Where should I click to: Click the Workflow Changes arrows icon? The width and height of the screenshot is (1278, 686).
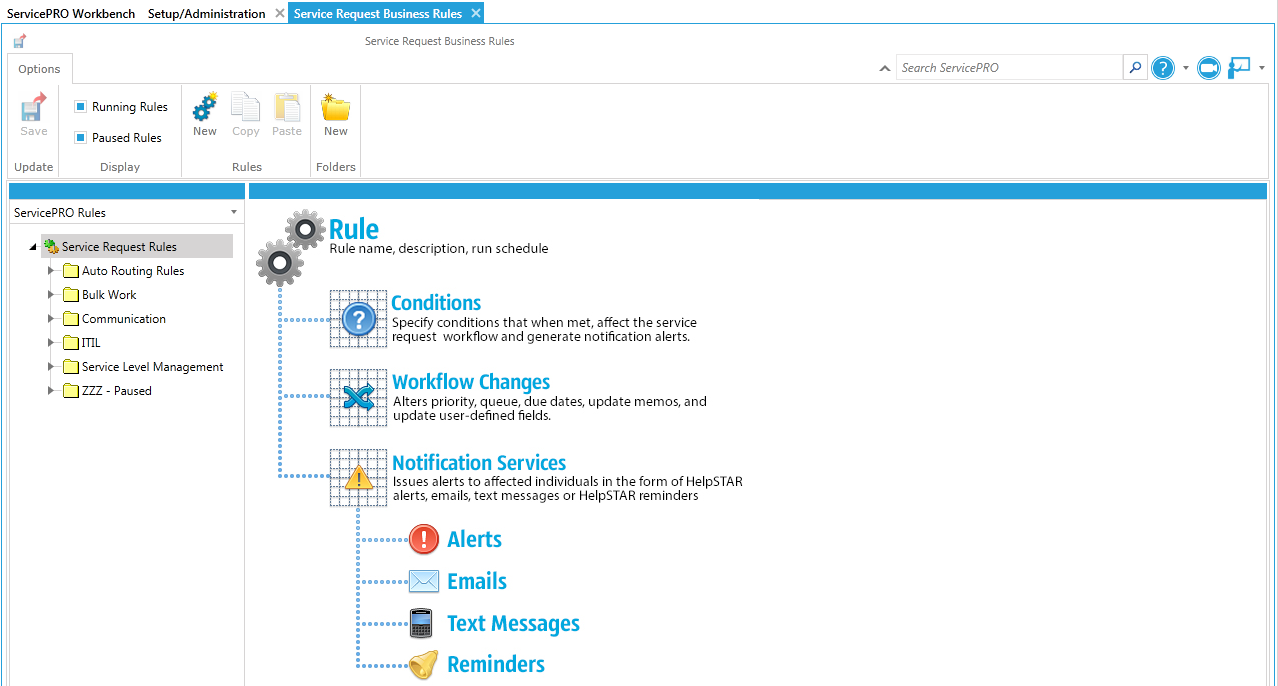tap(359, 397)
